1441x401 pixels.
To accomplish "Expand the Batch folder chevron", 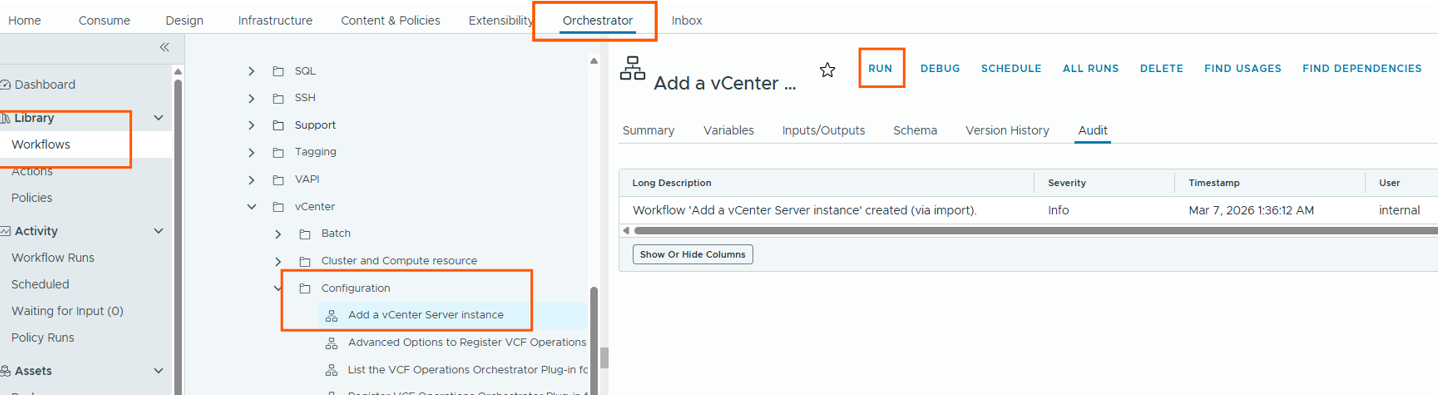I will pos(278,234).
